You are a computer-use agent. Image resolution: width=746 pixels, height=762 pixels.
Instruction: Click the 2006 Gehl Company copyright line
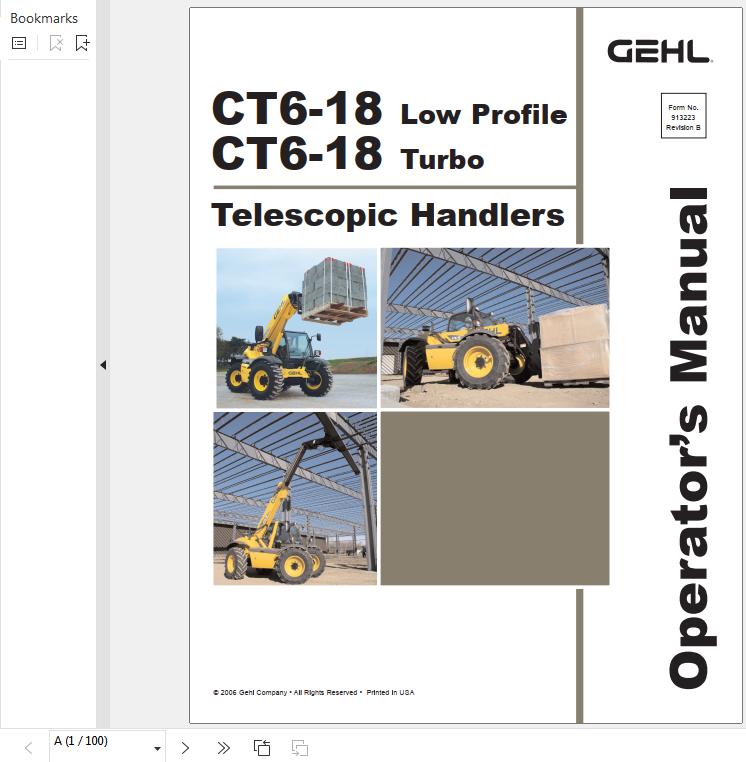coord(313,693)
